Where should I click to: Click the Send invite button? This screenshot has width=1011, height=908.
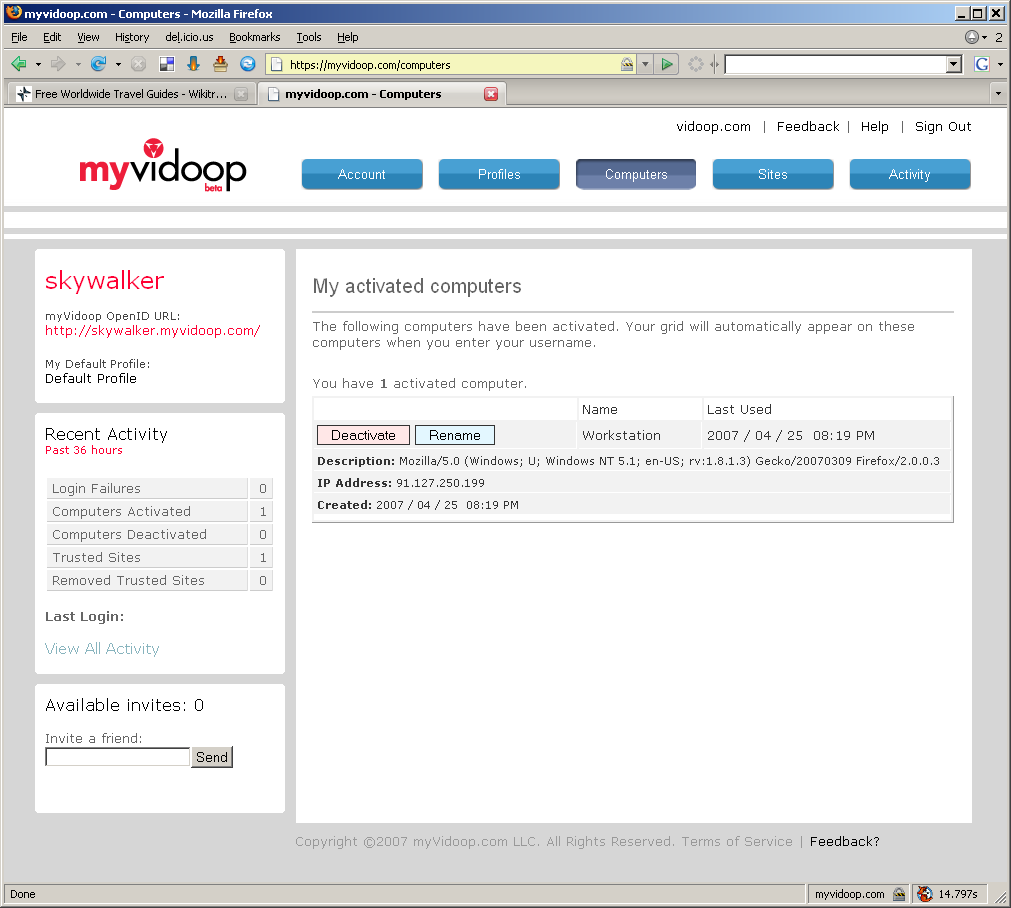coord(211,757)
